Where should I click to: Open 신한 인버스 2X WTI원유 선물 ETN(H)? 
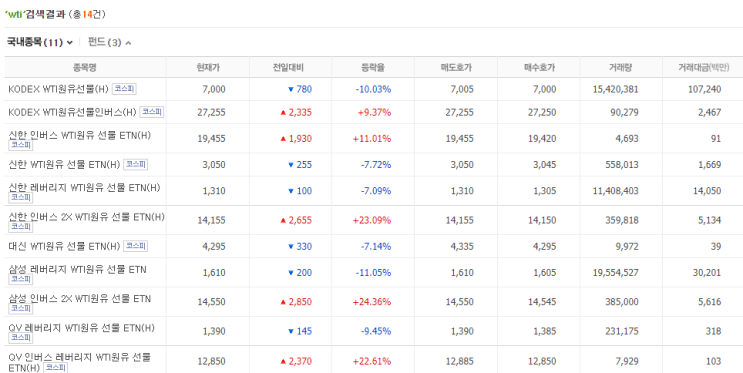click(86, 217)
